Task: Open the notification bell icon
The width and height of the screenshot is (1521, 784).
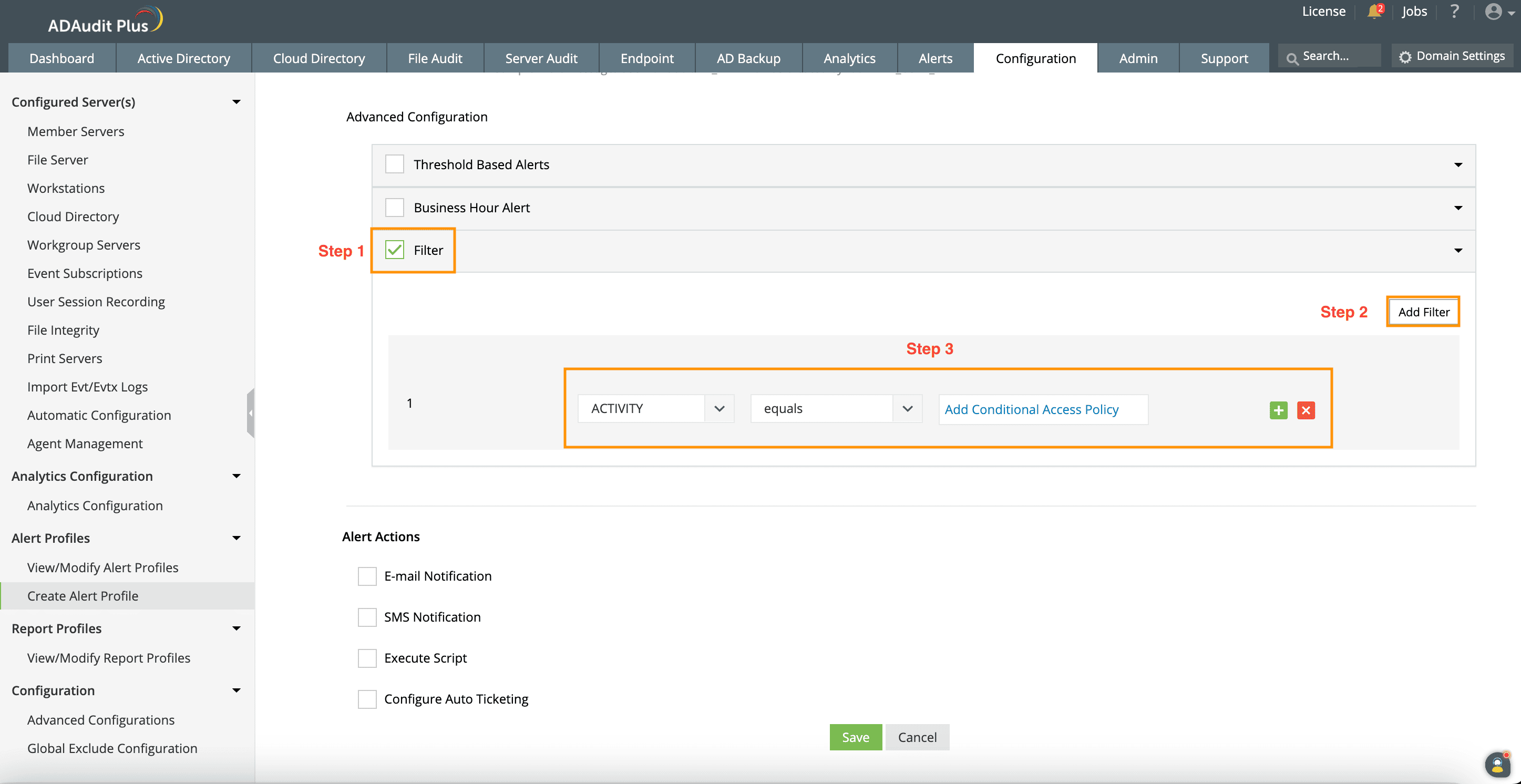Action: pyautogui.click(x=1374, y=11)
